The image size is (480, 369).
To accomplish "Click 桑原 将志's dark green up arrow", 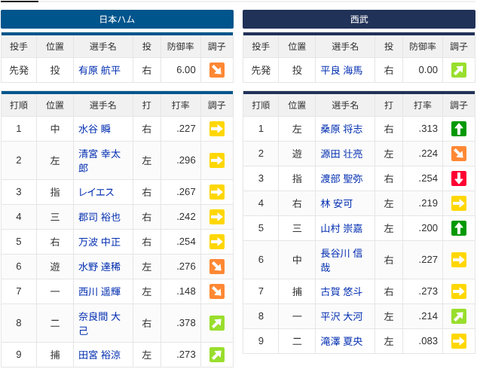I will point(459,129).
